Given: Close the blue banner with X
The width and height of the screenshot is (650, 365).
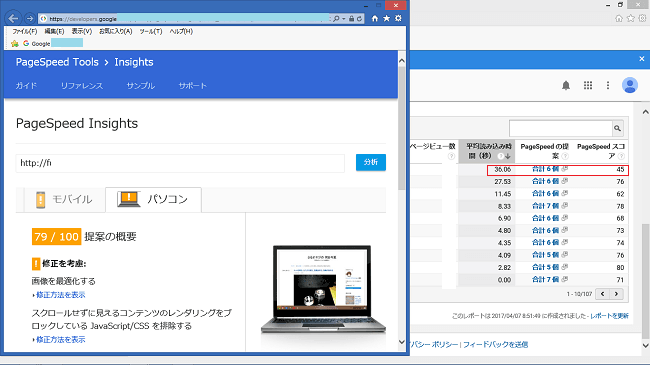Looking at the screenshot, I should pyautogui.click(x=642, y=59).
